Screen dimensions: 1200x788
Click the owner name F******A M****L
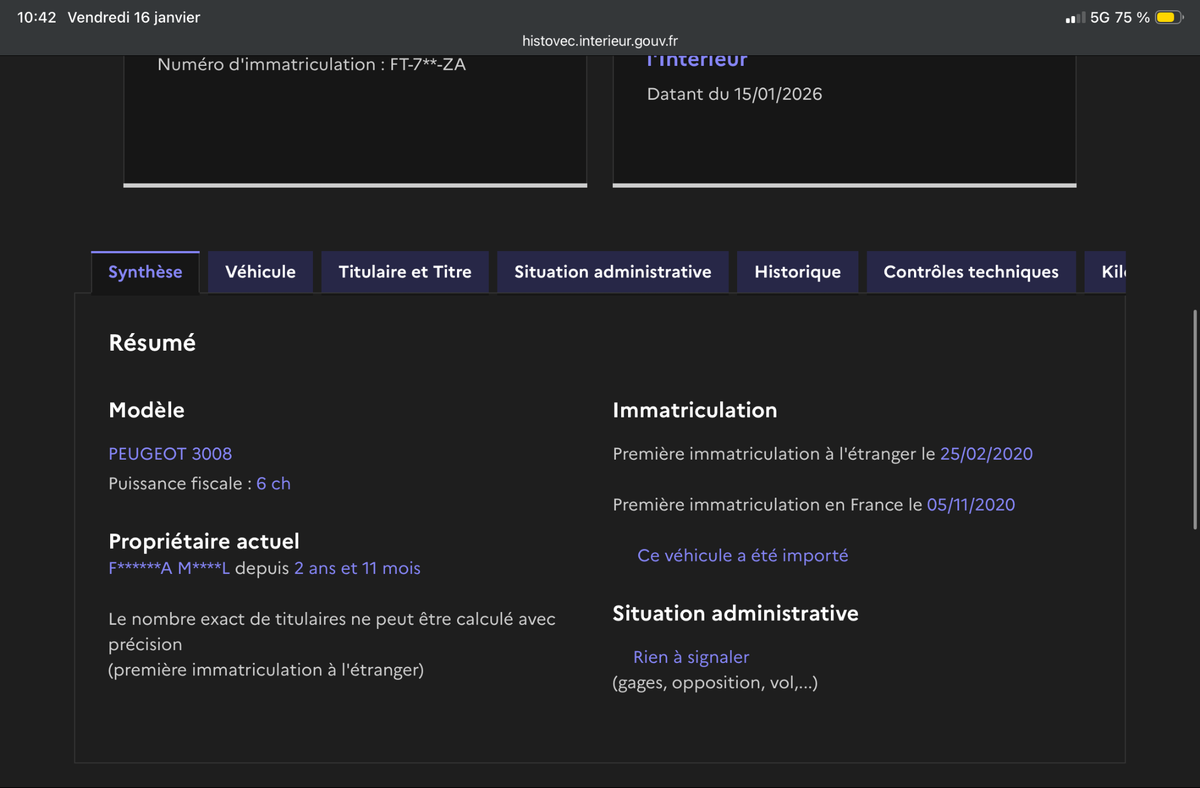coord(169,569)
